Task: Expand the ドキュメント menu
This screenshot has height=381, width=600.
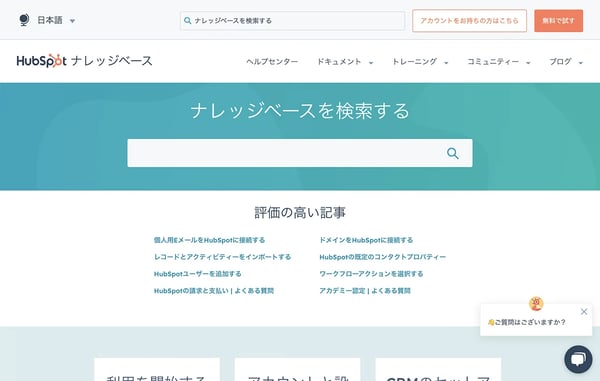Action: 345,62
